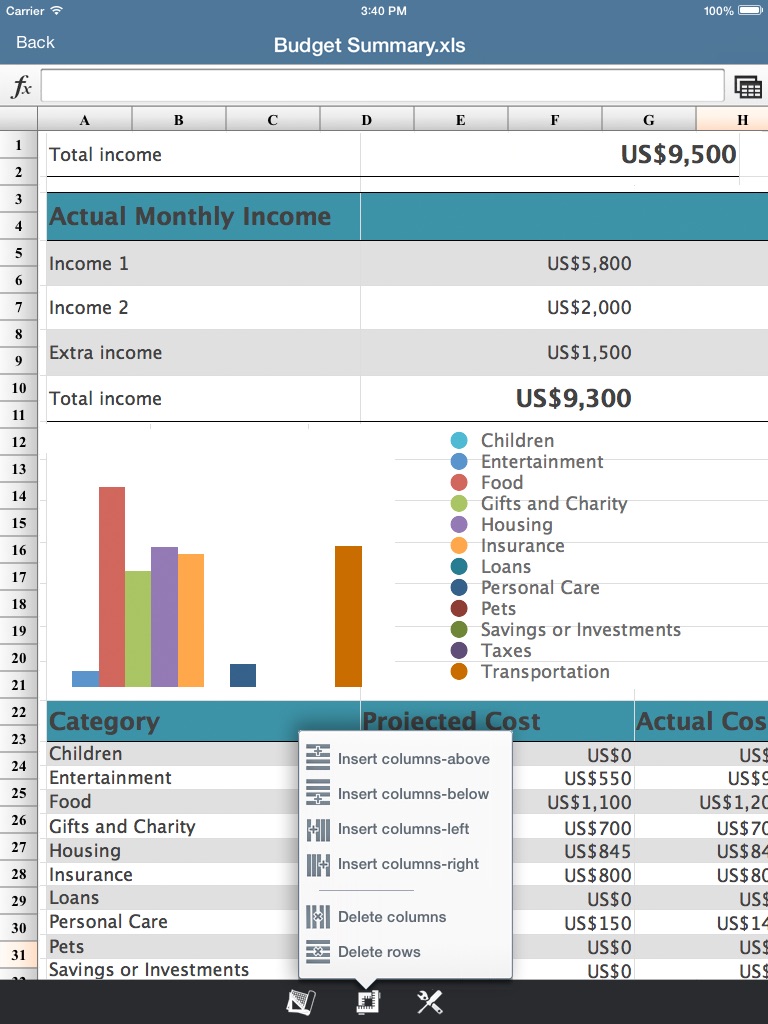Screen dimensions: 768x1024
Task: Go Back to the previous screen
Action: coord(35,42)
